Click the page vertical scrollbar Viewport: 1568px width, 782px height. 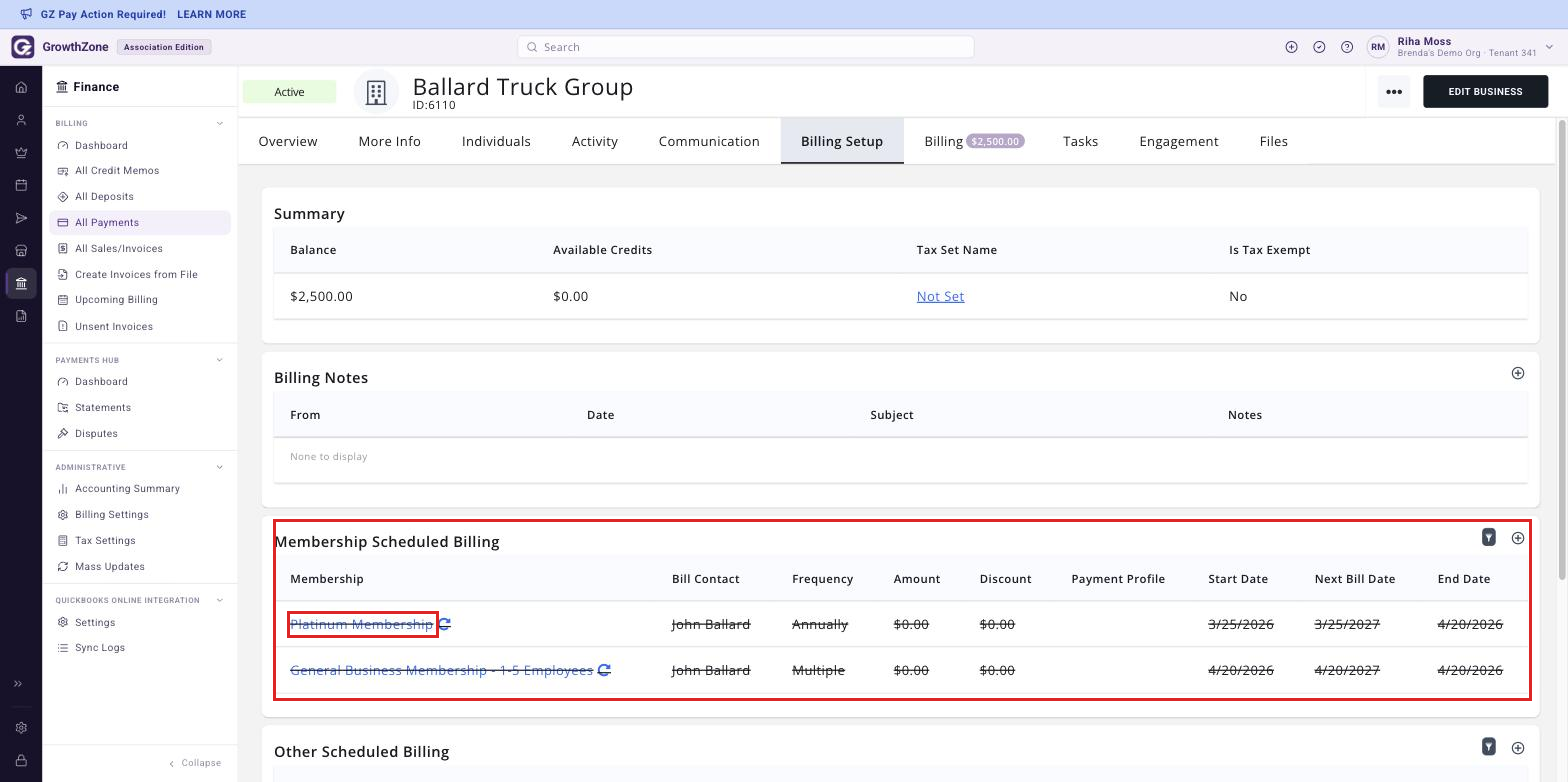click(1562, 350)
